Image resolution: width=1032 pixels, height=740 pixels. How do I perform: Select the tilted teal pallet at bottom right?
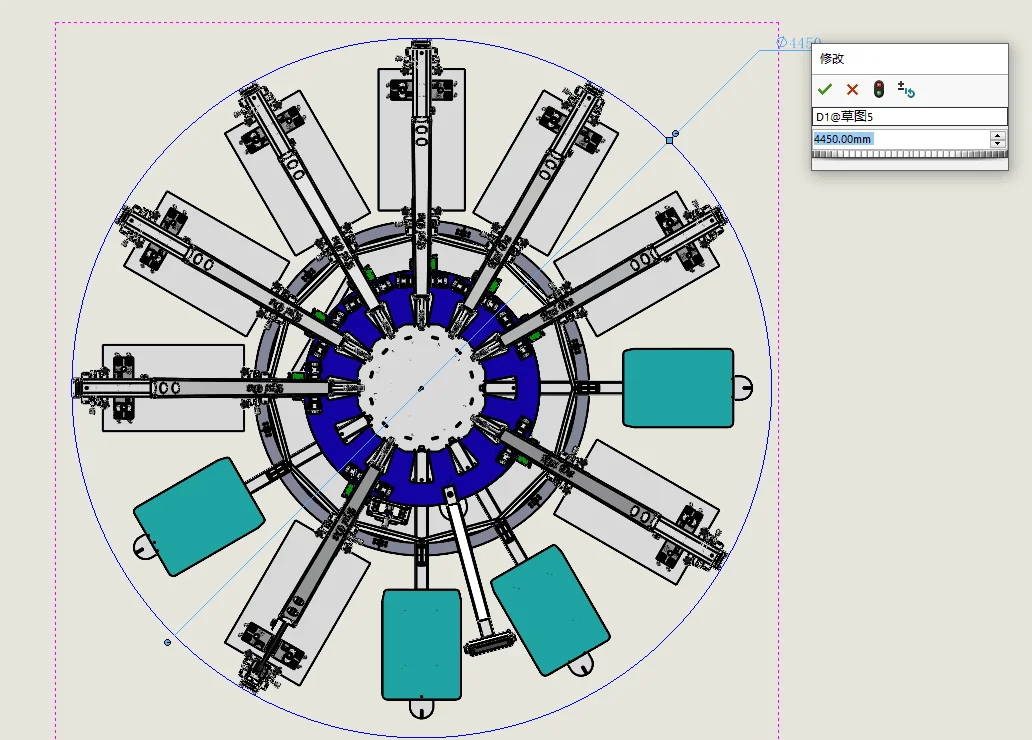pyautogui.click(x=549, y=610)
